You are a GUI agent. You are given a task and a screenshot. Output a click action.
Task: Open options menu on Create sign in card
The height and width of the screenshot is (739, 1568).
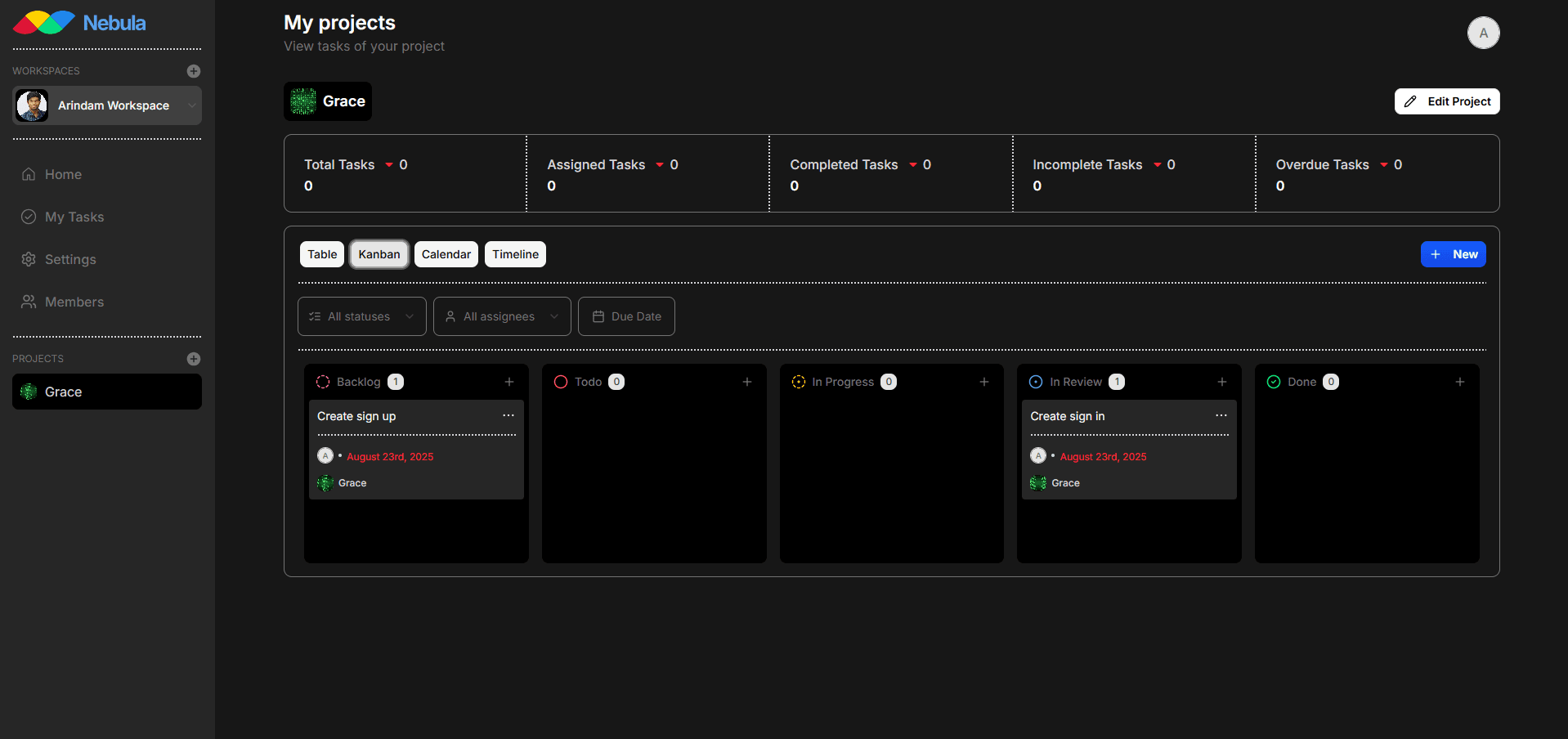[x=1221, y=415]
